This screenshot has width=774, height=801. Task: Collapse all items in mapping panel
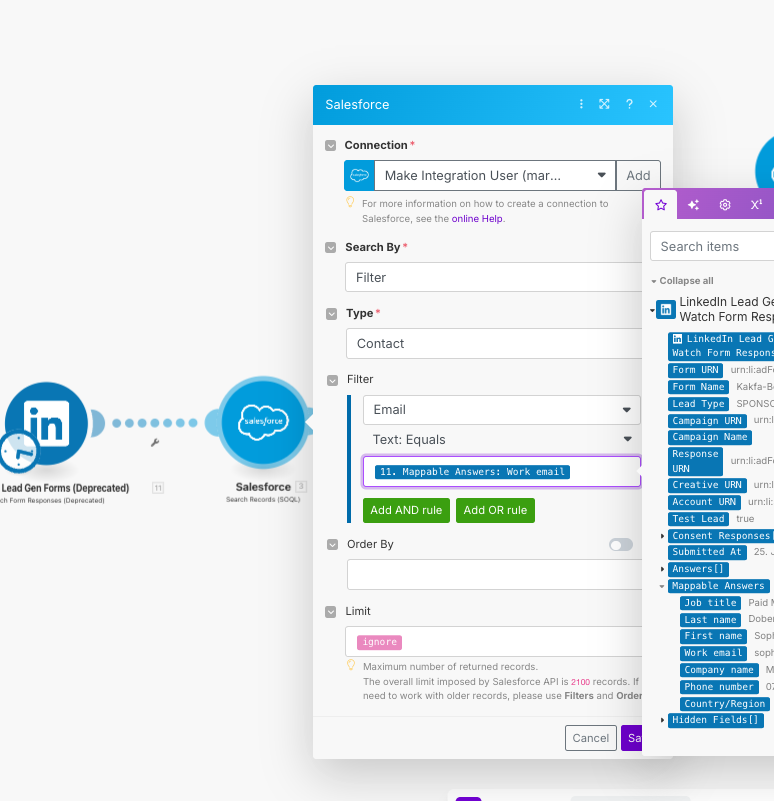coord(682,281)
